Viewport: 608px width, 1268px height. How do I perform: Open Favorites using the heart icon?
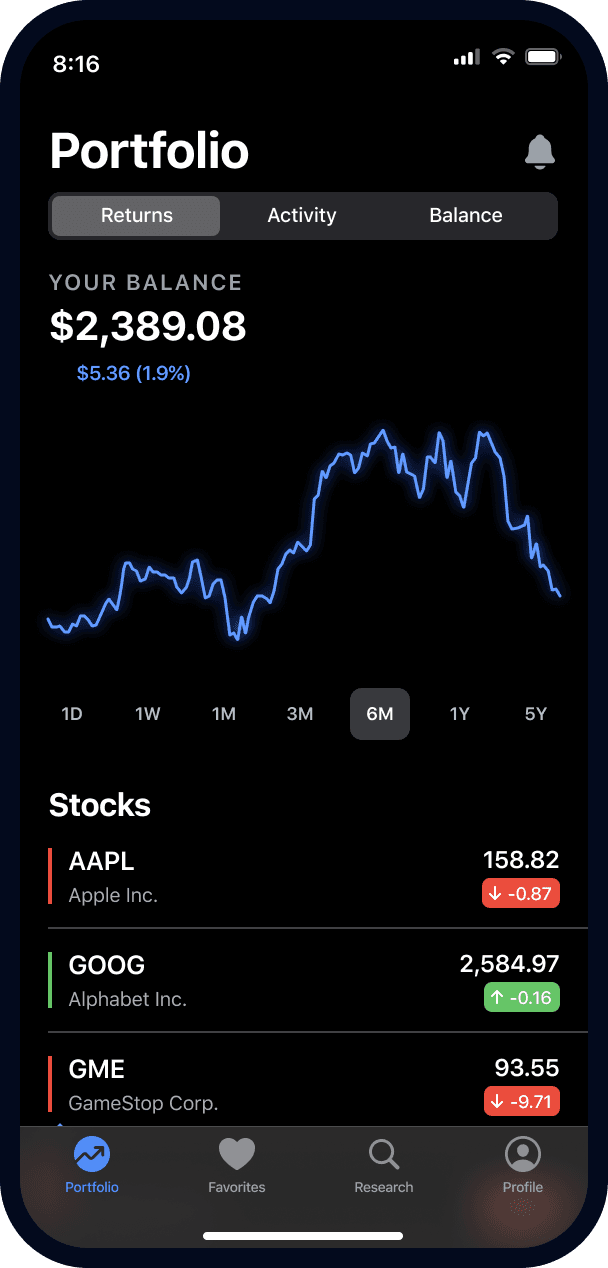point(237,1155)
